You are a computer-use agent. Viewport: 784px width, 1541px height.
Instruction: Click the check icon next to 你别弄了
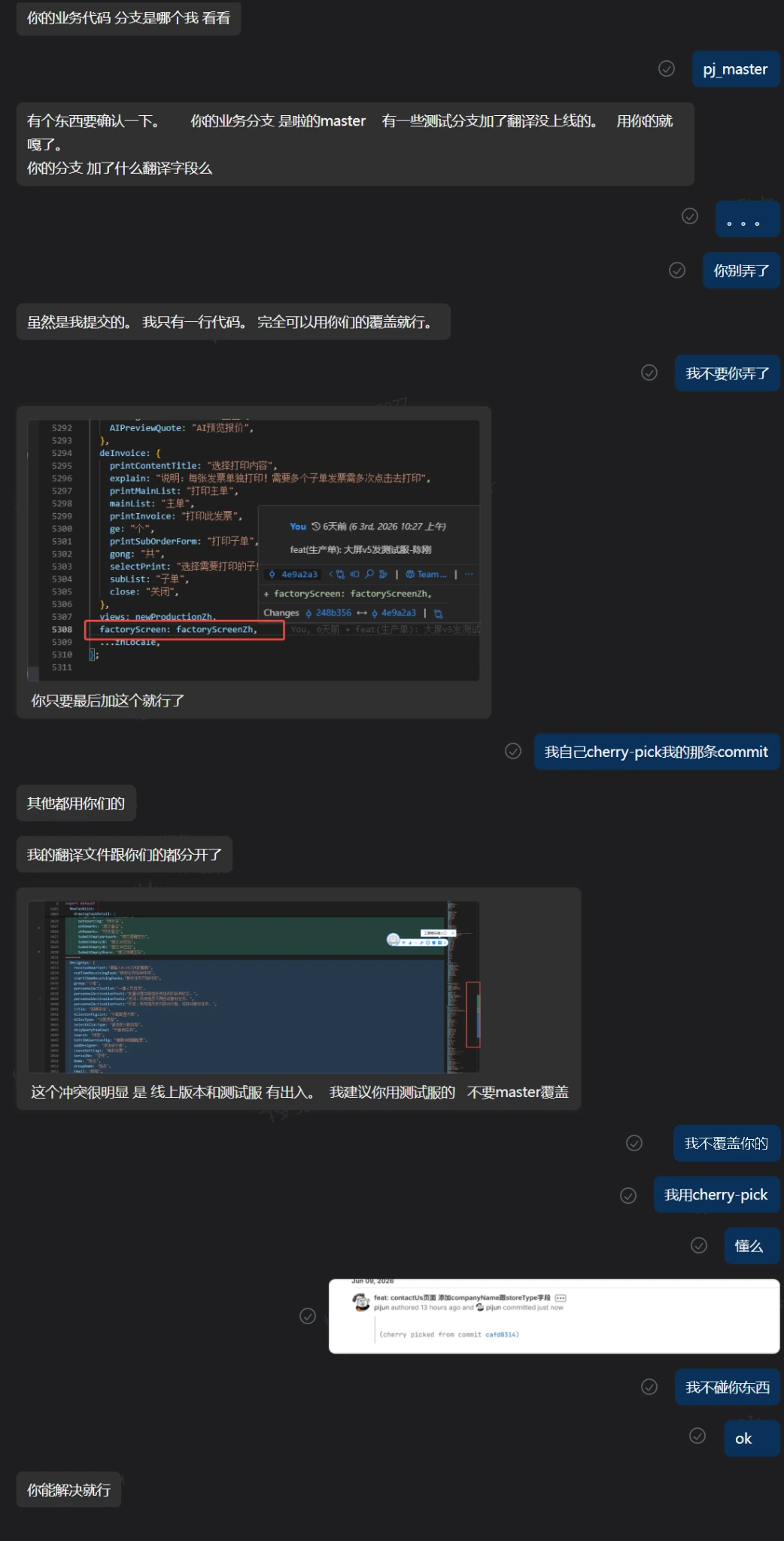[677, 270]
